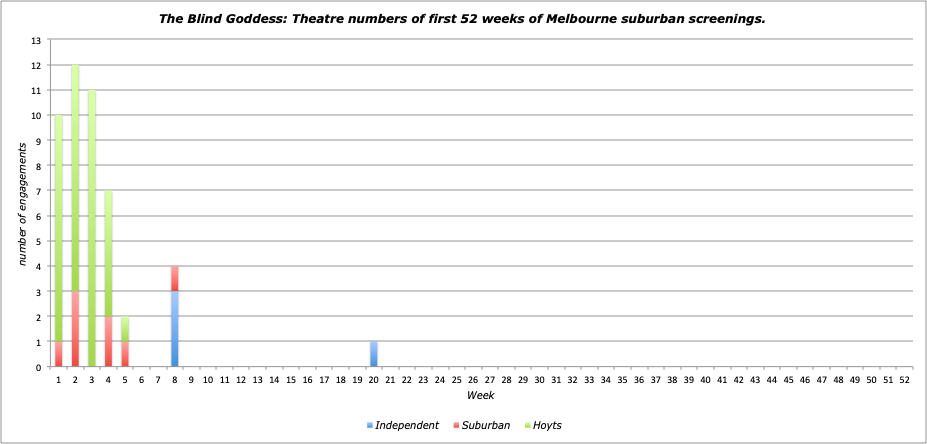
Task: Select the red Suburban segment atop week 8
Action: pyautogui.click(x=174, y=278)
